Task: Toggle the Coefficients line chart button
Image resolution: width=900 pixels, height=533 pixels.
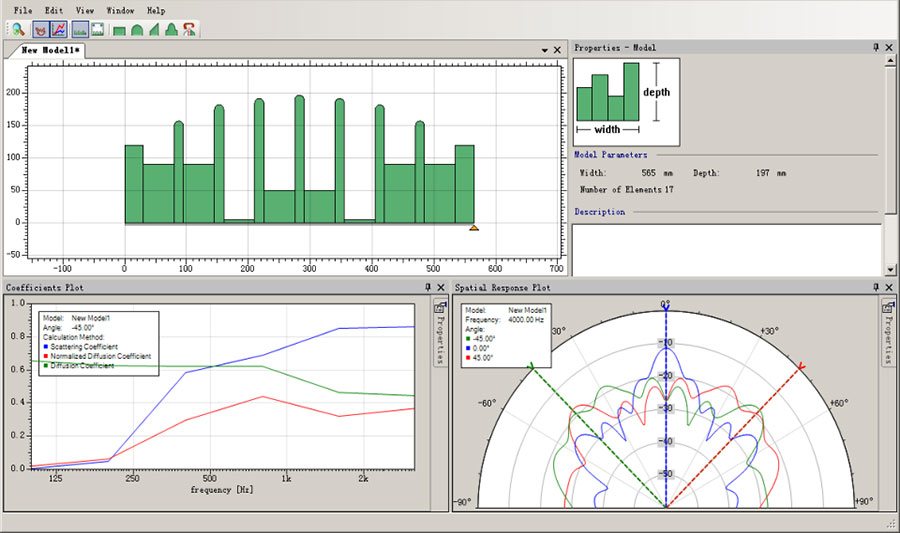Action: (59, 29)
